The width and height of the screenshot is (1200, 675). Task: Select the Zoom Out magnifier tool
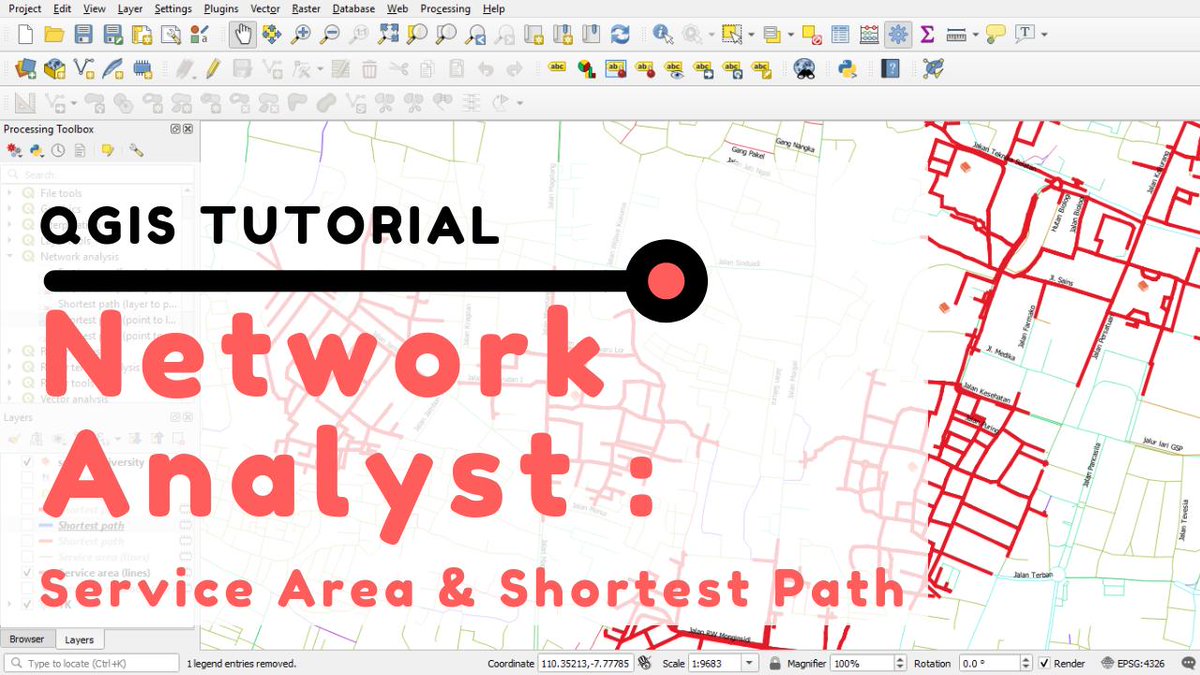(x=330, y=35)
